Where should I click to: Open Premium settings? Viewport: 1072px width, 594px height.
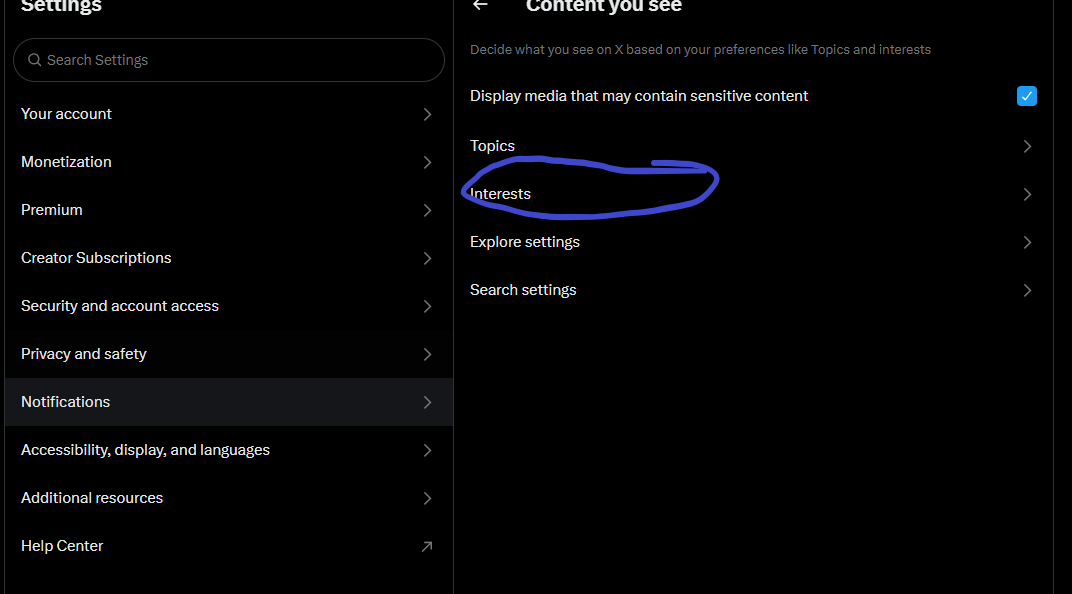pyautogui.click(x=228, y=210)
